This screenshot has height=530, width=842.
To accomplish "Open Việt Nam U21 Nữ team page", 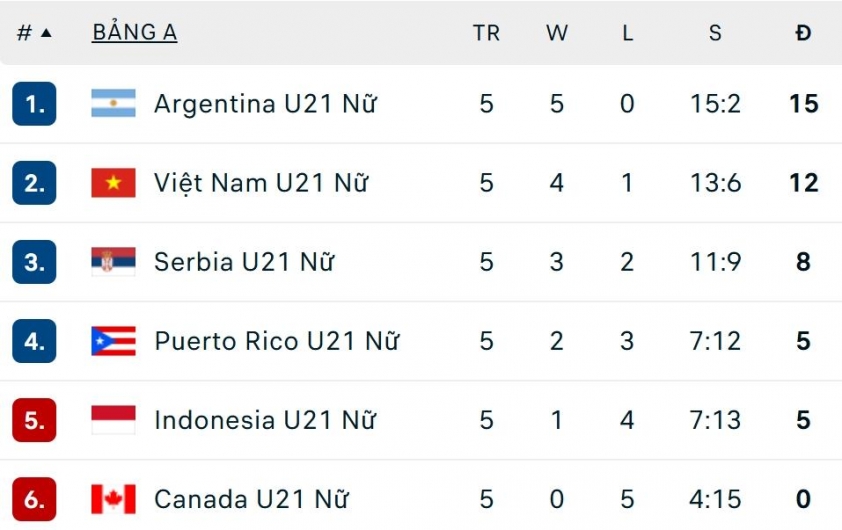I will tap(261, 183).
